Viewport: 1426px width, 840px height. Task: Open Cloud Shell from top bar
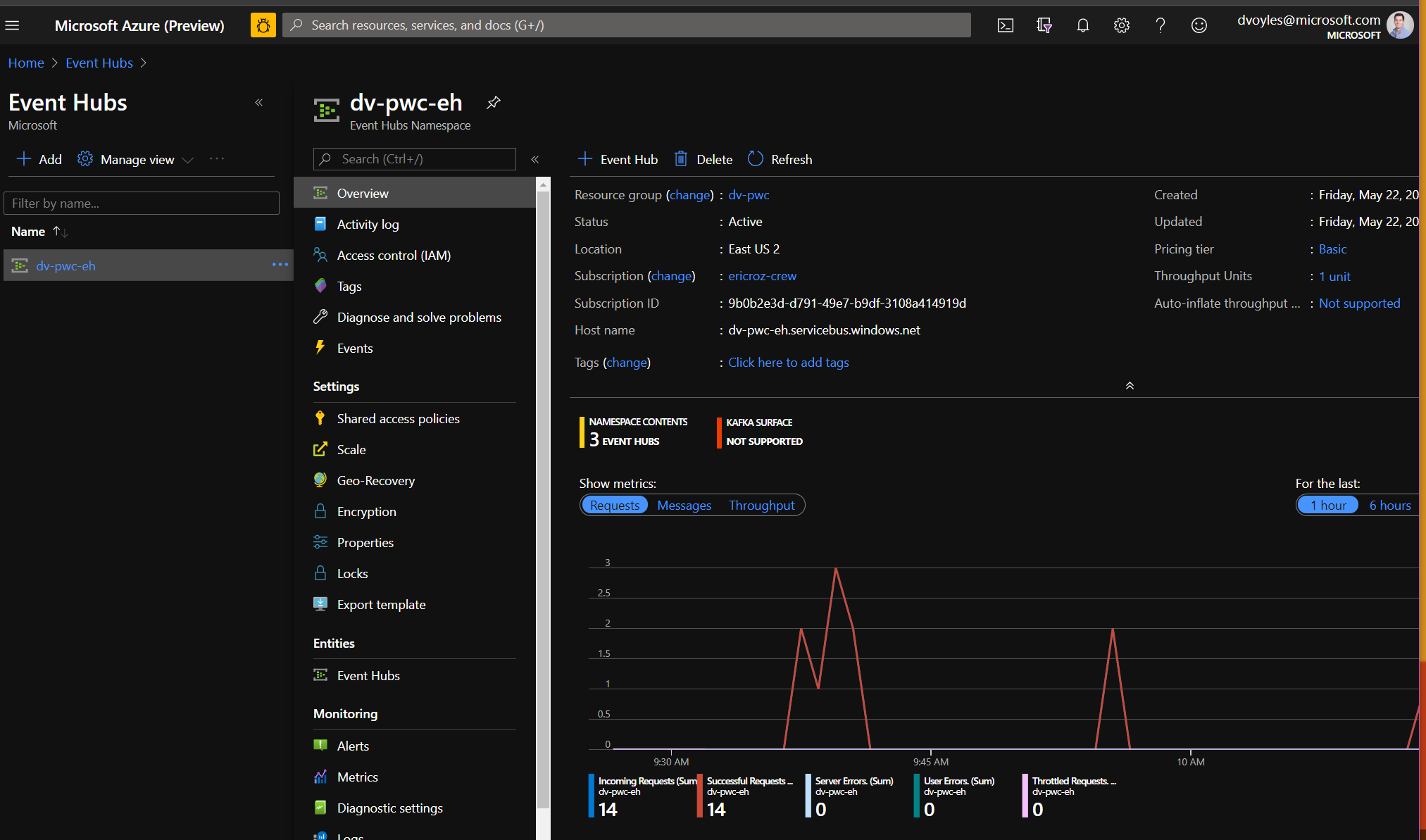pyautogui.click(x=1005, y=26)
